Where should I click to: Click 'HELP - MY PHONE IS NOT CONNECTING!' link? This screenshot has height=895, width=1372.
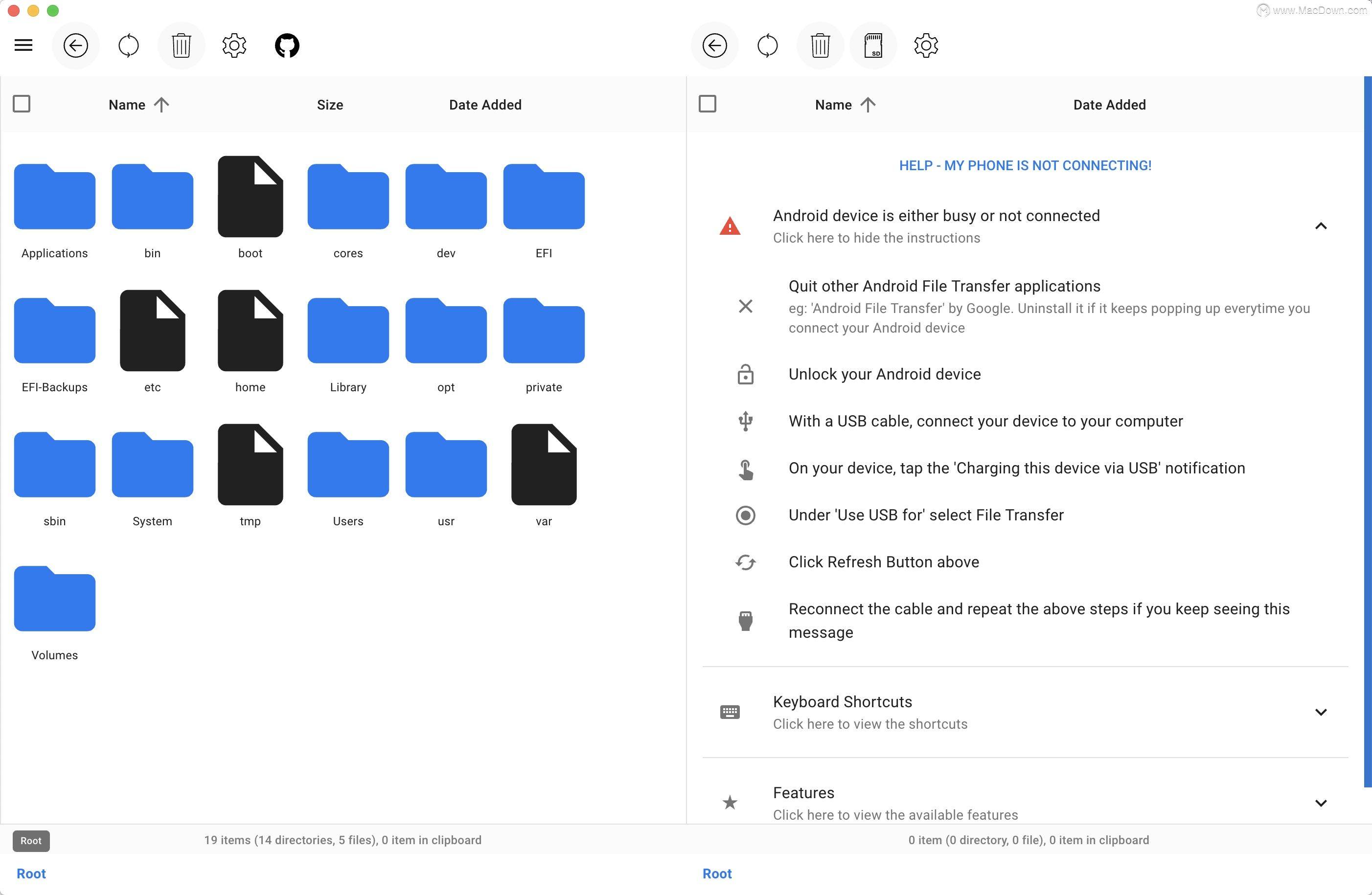click(1025, 165)
